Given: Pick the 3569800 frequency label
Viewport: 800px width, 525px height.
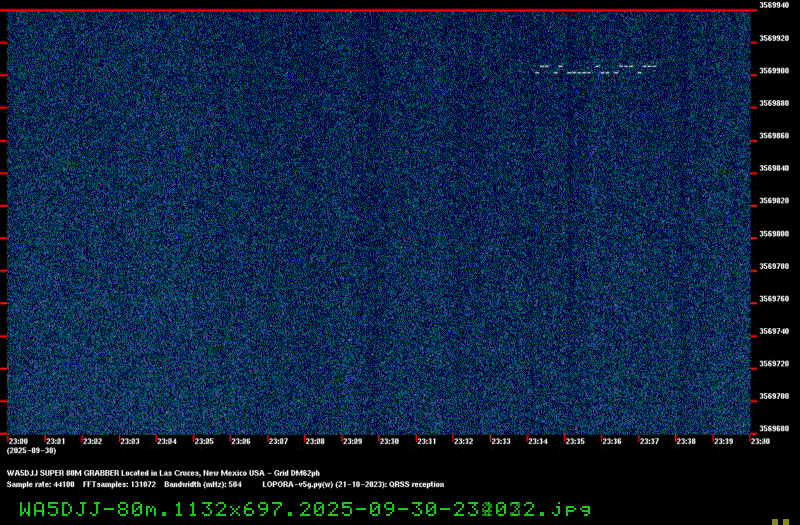Looking at the screenshot, I should coord(774,234).
